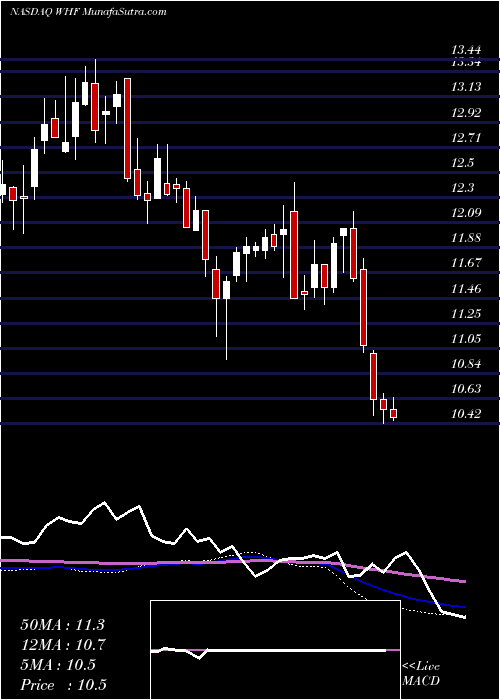Click the 13.13 price axis label

coord(466,87)
